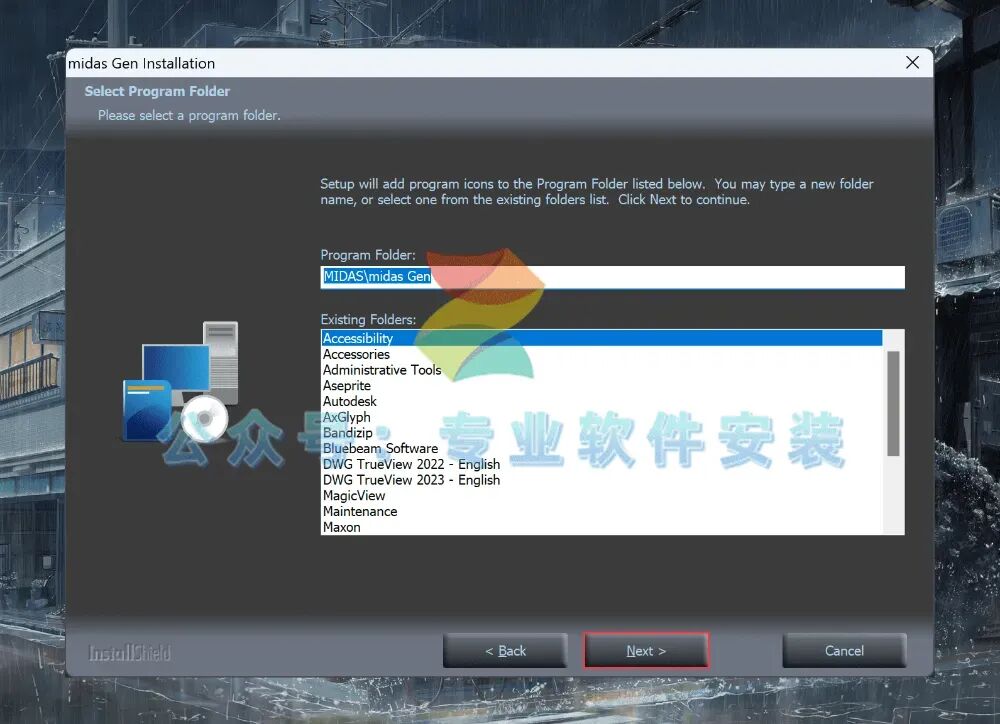
Task: Select the MagicView folder entry
Action: (x=601, y=496)
